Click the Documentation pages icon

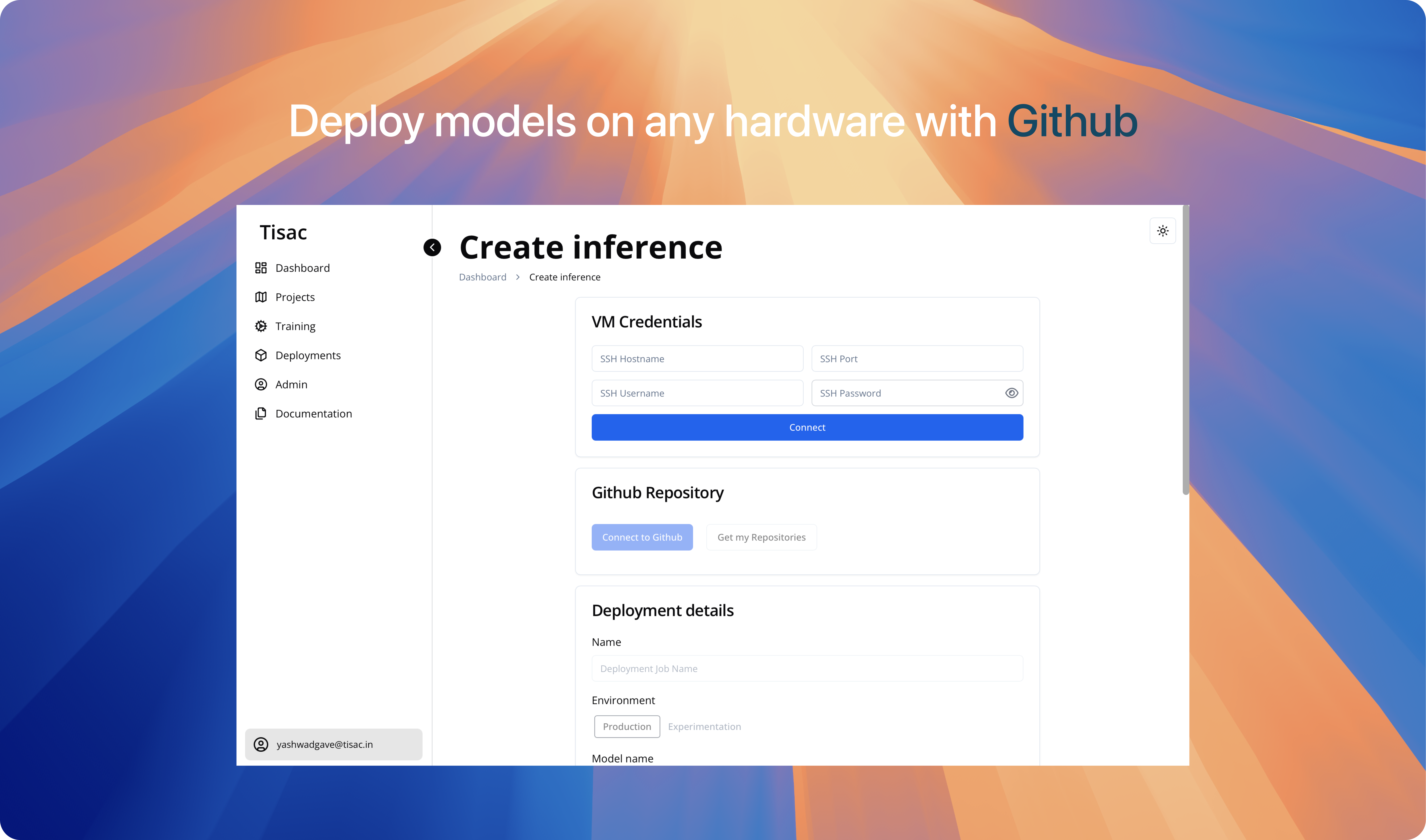(x=260, y=414)
